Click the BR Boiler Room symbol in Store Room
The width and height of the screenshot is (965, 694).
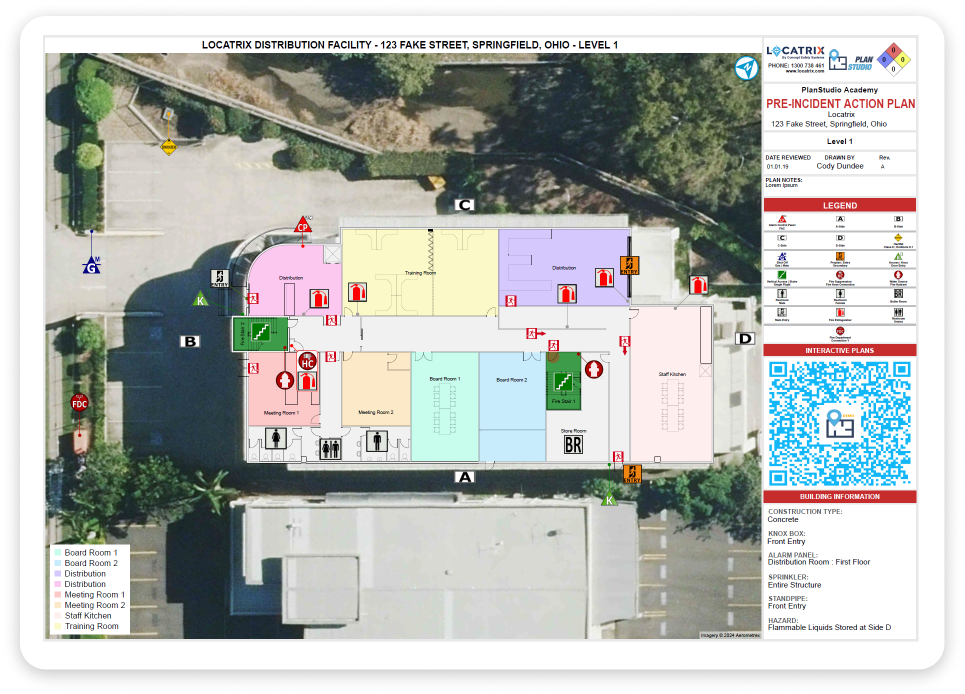[x=573, y=444]
